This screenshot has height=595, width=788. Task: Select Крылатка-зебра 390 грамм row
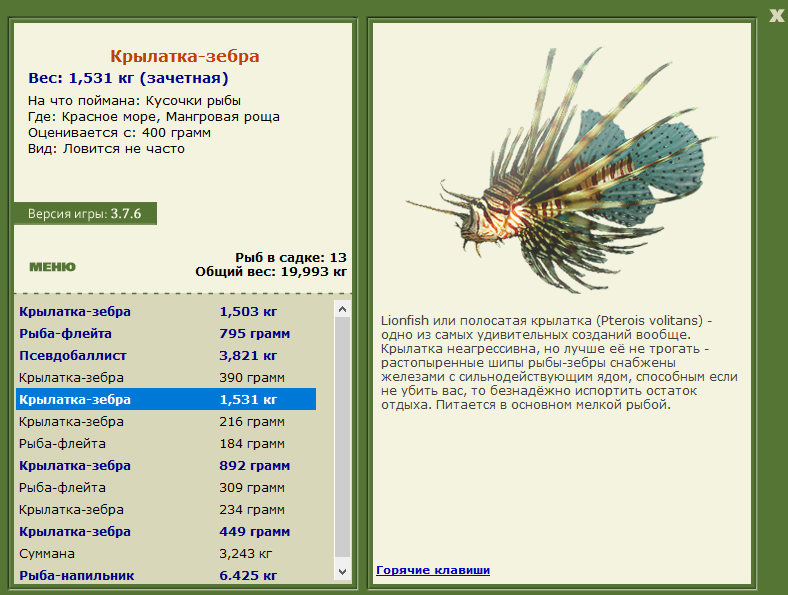[166, 378]
